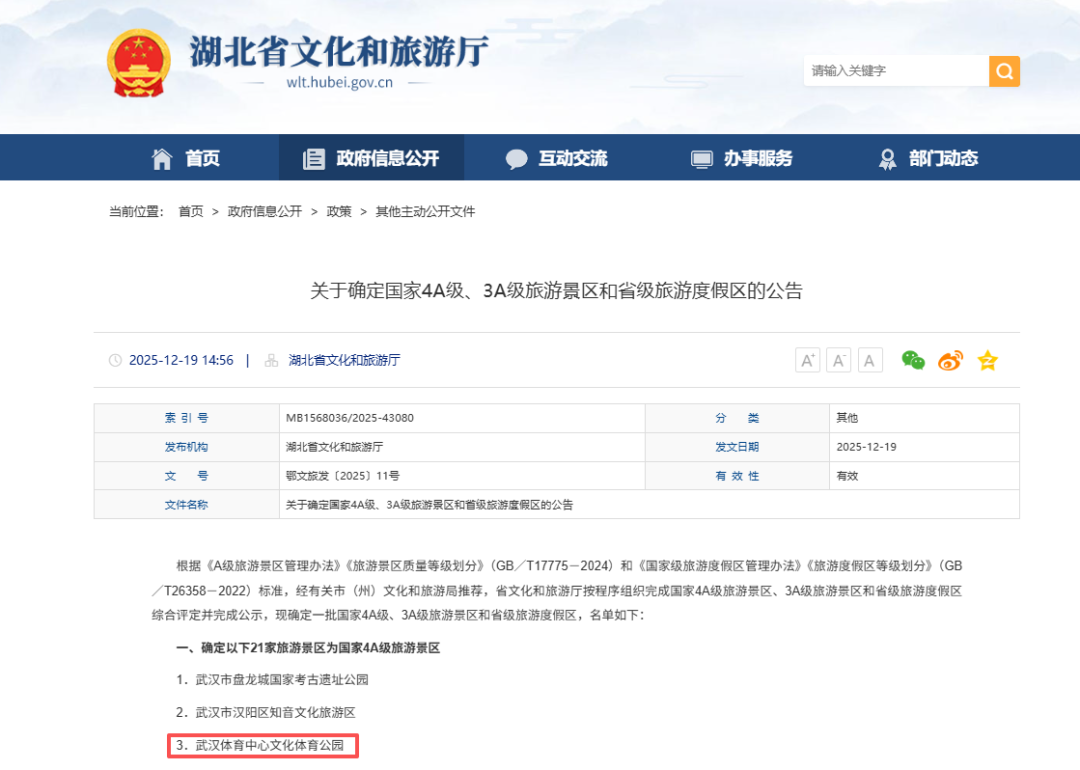Decrease font size with A- button
This screenshot has height=770, width=1080.
839,360
